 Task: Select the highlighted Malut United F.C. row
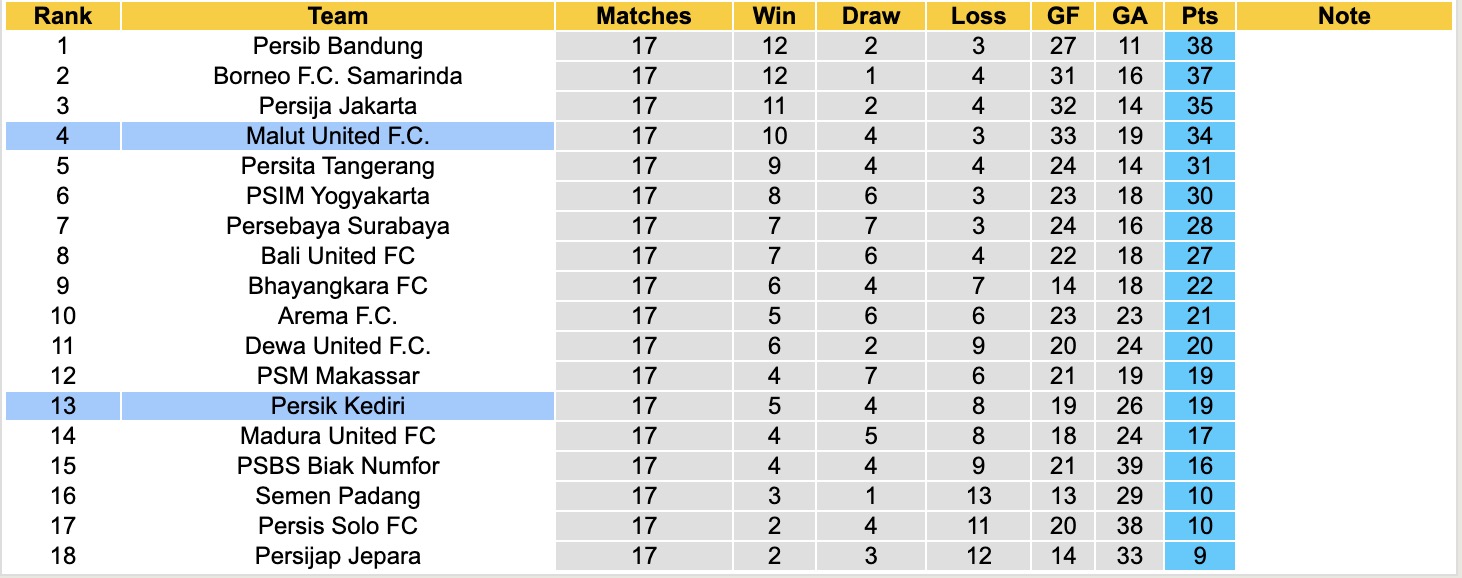(x=338, y=136)
